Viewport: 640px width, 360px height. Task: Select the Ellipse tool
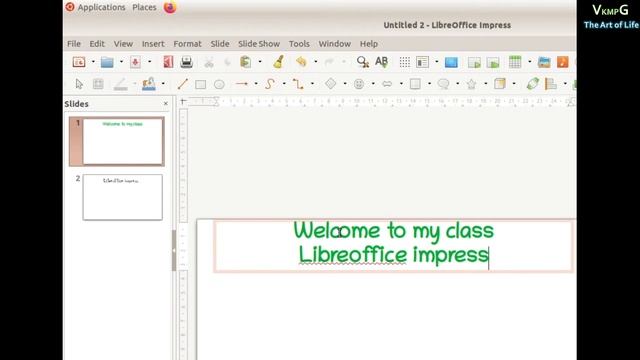click(x=219, y=84)
